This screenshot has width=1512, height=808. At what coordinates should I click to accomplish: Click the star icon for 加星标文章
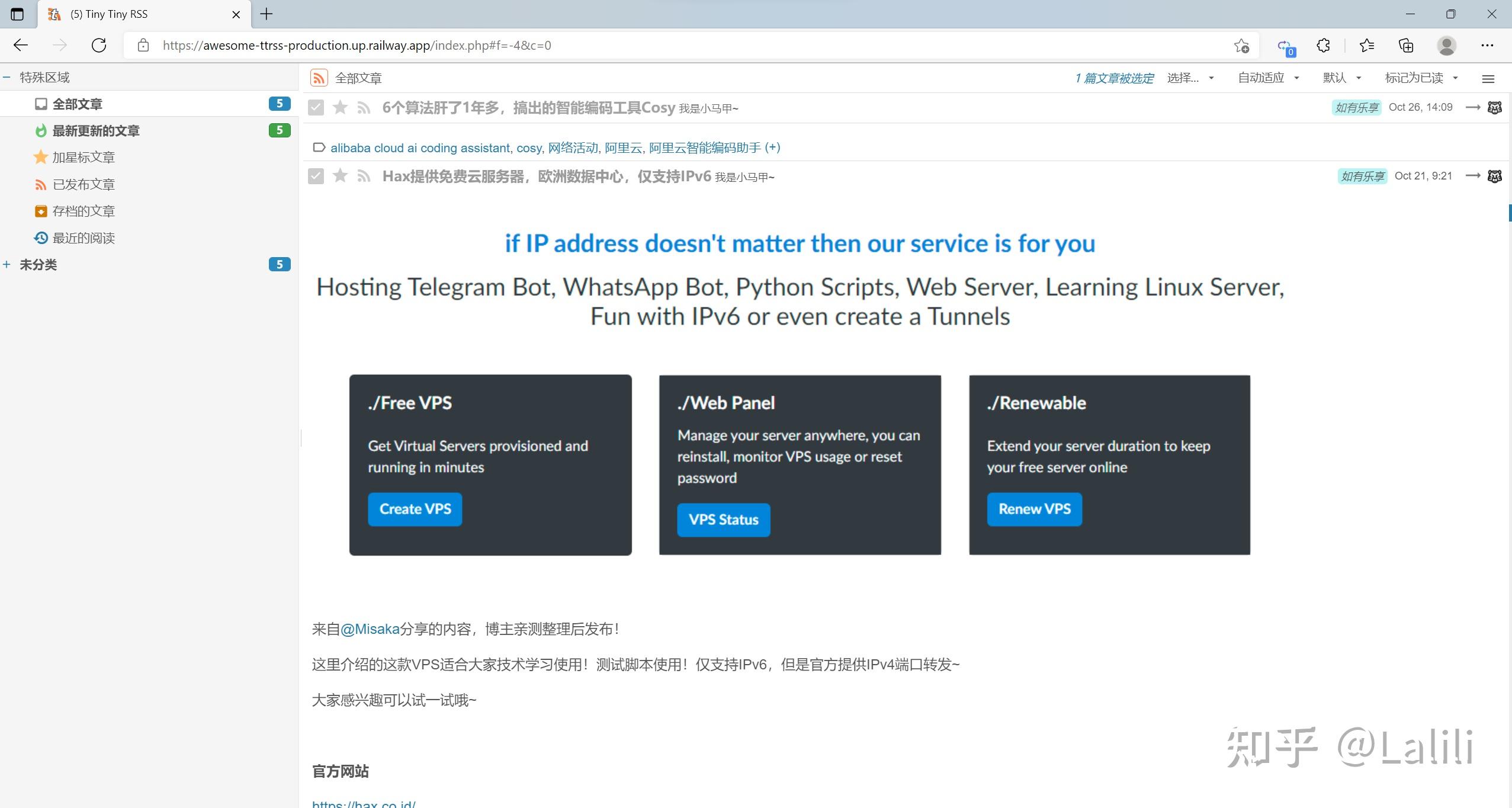(x=40, y=156)
